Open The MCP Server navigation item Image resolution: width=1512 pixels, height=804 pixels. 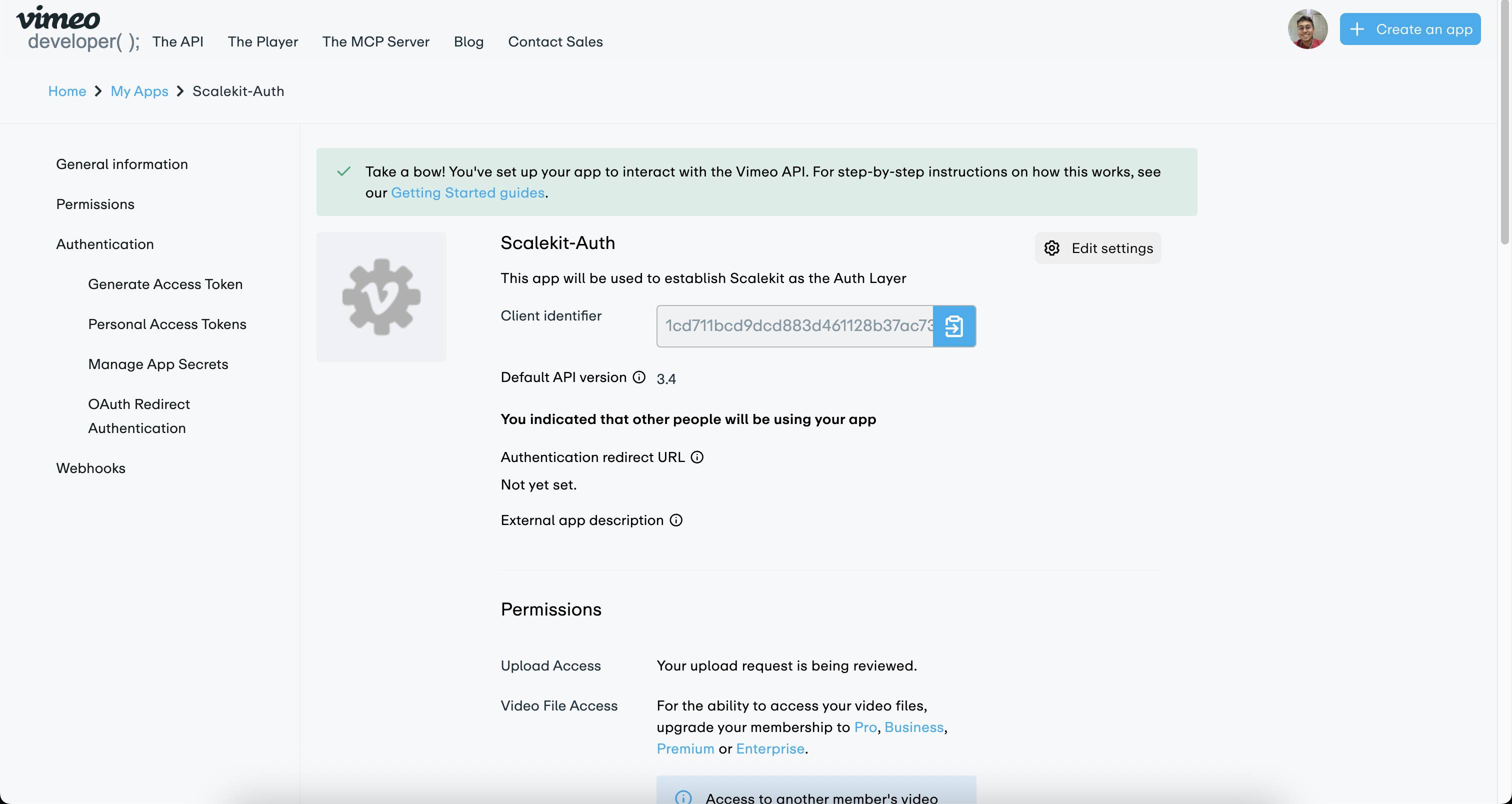pyautogui.click(x=375, y=41)
